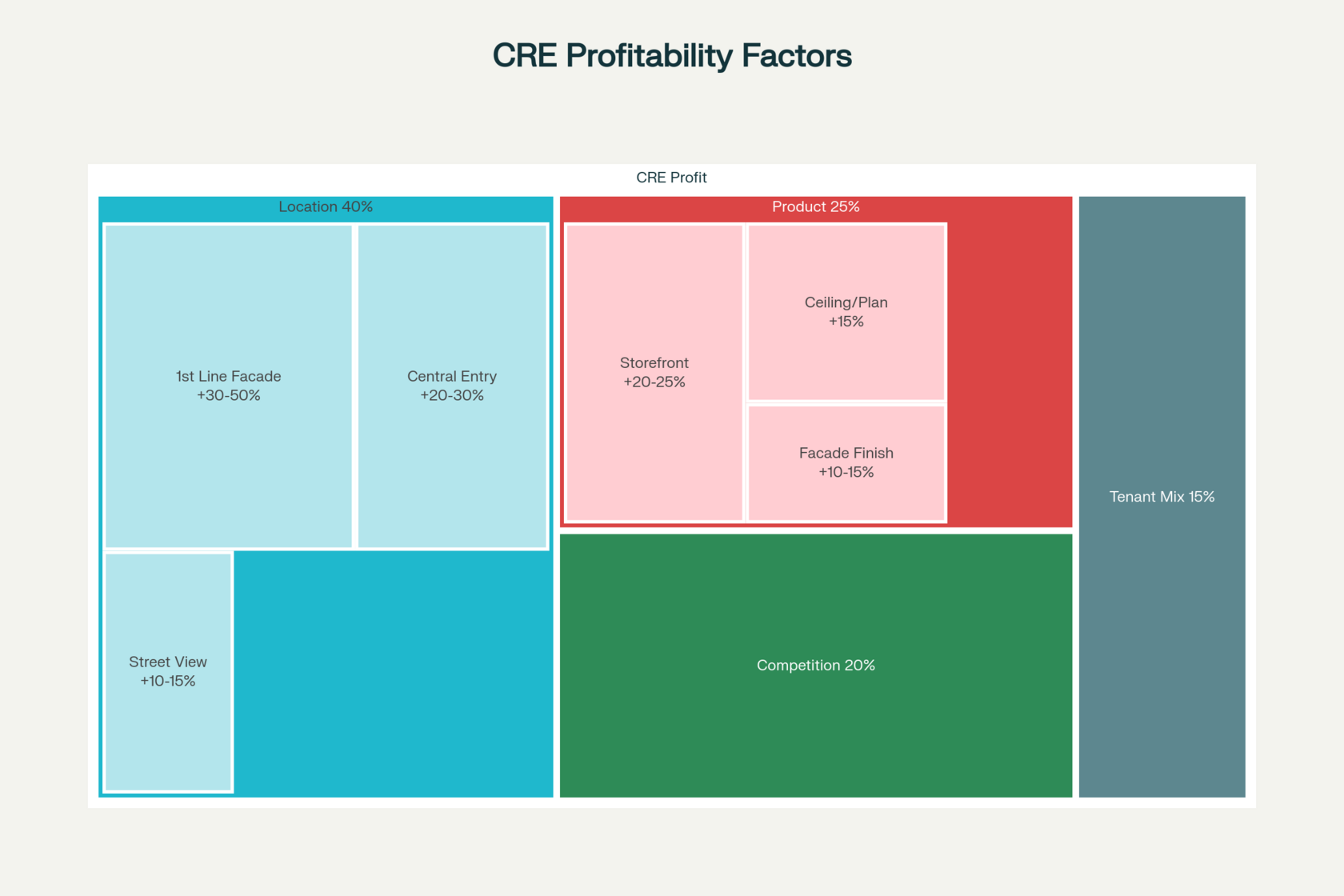The width and height of the screenshot is (1344, 896).
Task: Click the Tenant Mix 15% text label
Action: click(1162, 497)
